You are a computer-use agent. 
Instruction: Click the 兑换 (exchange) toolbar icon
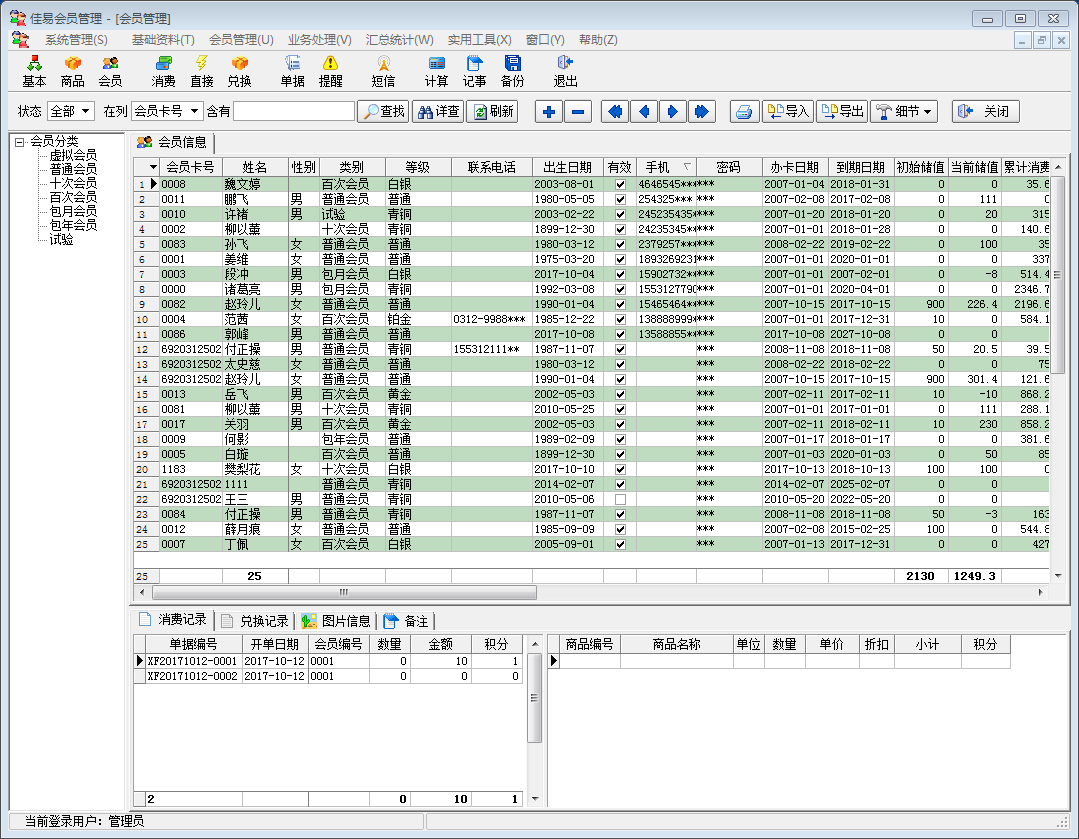pyautogui.click(x=239, y=71)
